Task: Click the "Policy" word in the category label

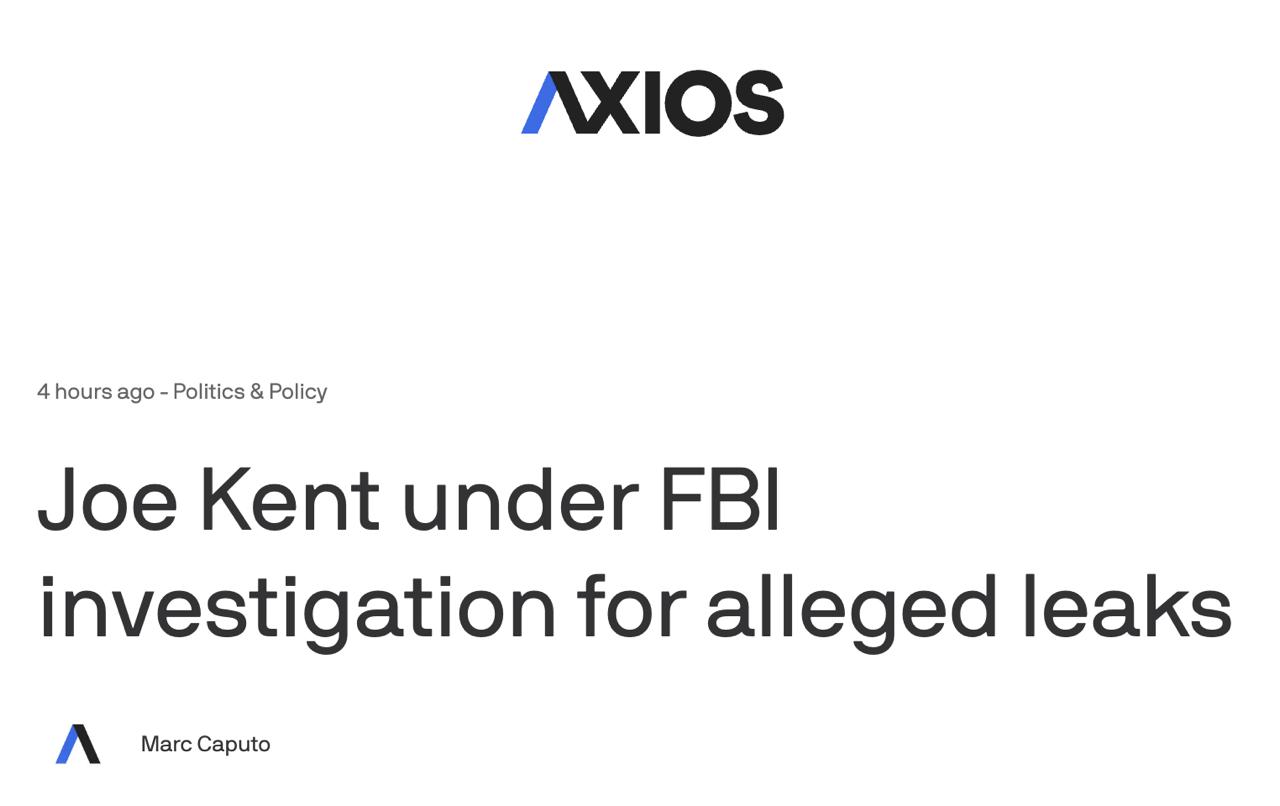Action: (x=298, y=392)
